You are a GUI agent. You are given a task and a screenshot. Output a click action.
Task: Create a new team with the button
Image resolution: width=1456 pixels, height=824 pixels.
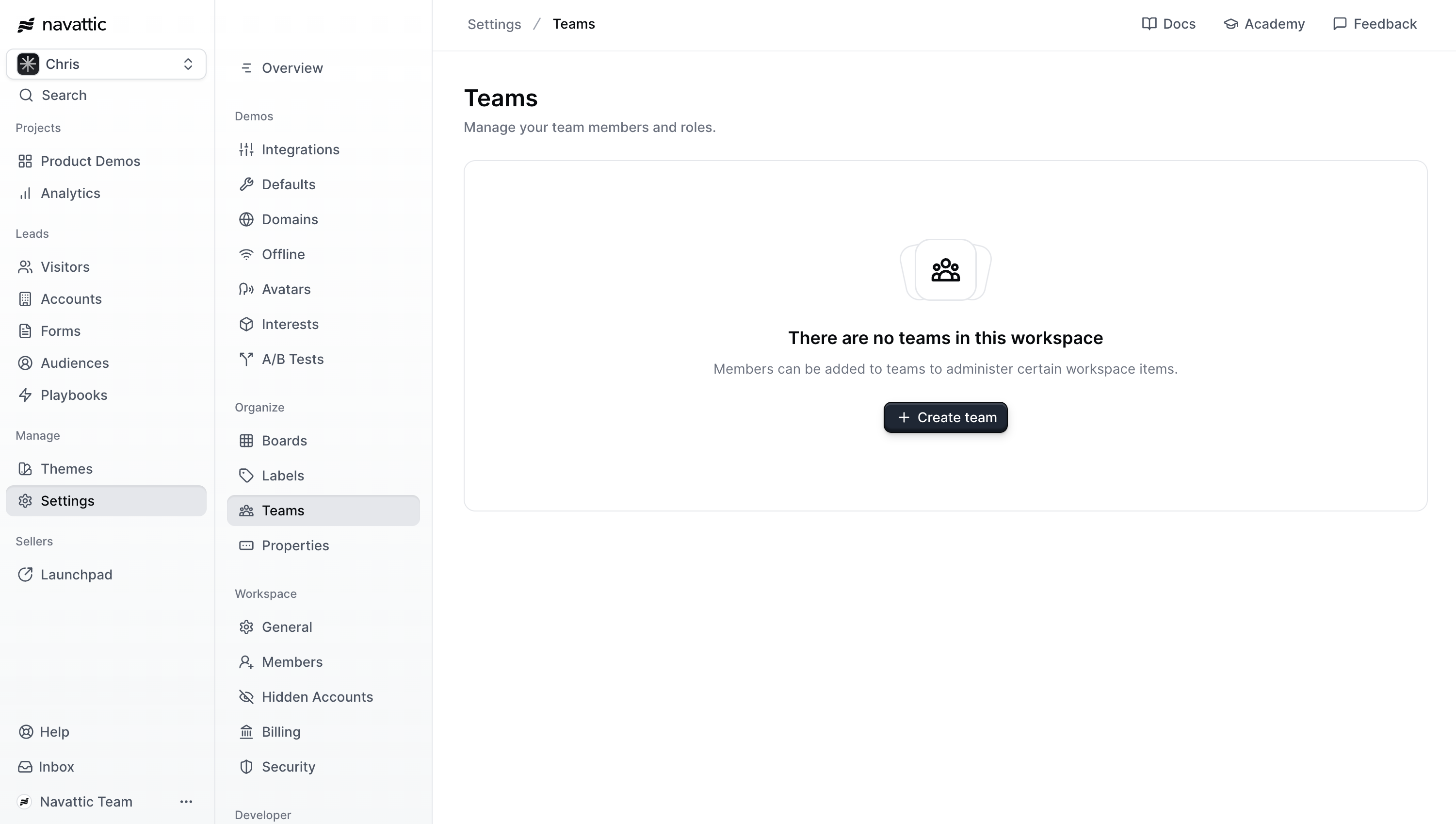945,418
